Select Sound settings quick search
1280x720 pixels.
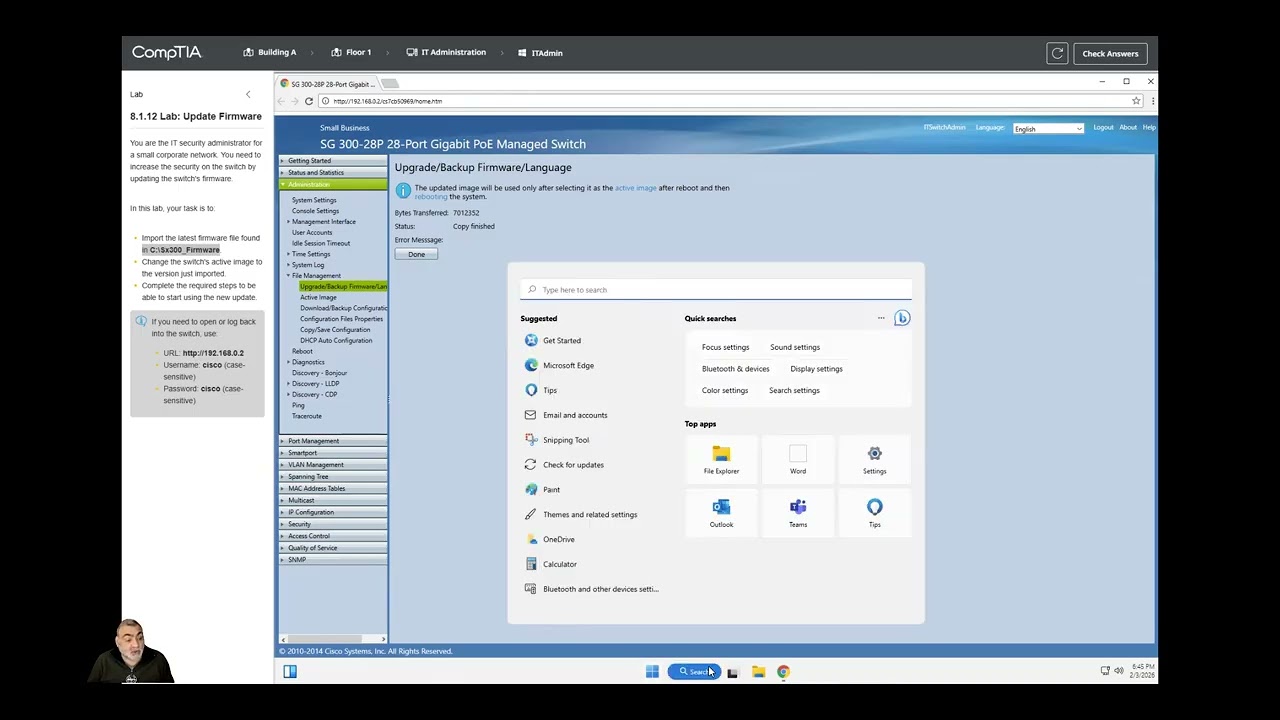[795, 347]
